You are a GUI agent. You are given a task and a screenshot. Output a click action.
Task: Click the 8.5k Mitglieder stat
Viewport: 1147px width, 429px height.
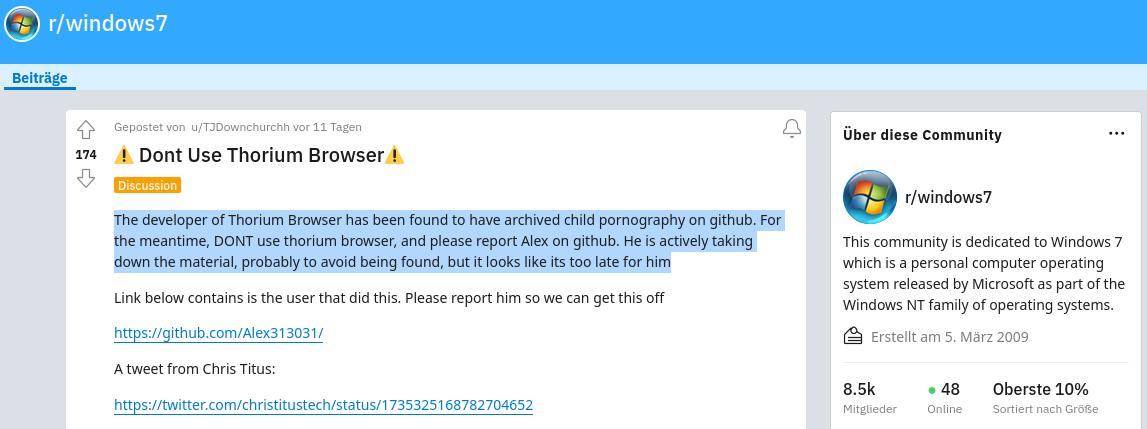(x=870, y=398)
